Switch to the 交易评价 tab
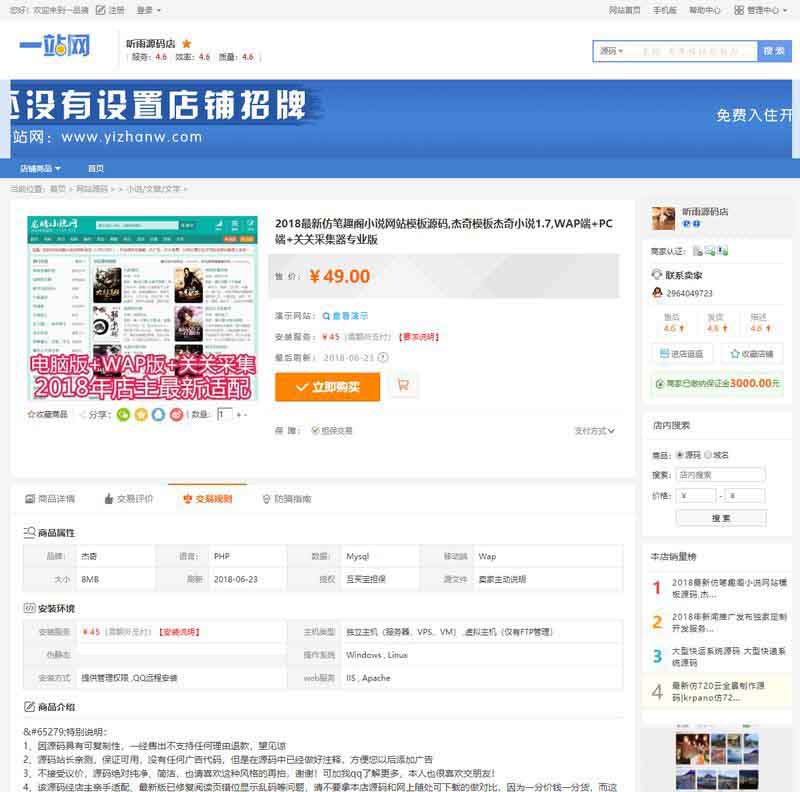This screenshot has width=800, height=792. 129,498
